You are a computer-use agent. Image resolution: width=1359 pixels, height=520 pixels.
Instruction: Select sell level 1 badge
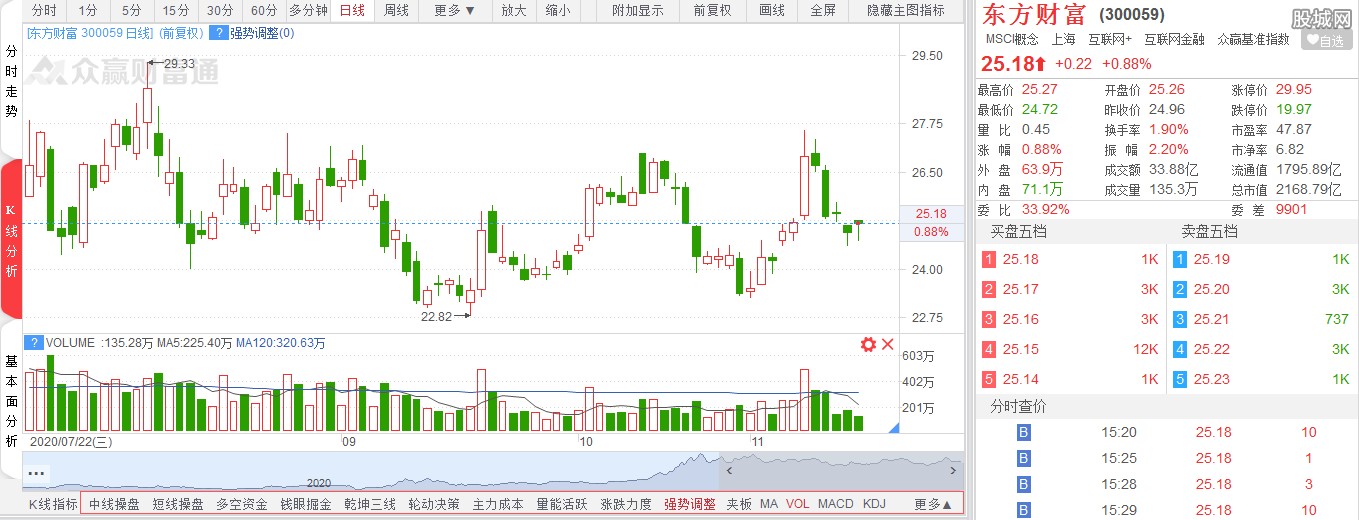(x=1179, y=260)
